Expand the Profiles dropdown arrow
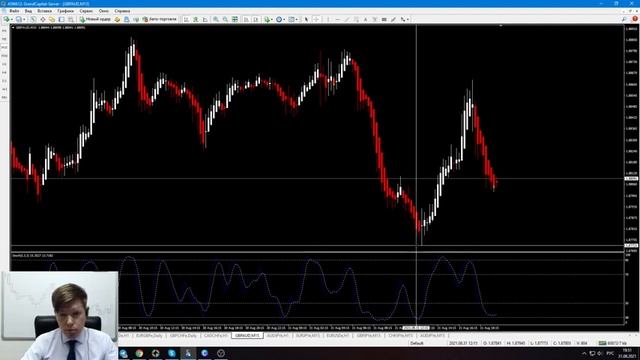The image size is (640, 360). (24, 19)
